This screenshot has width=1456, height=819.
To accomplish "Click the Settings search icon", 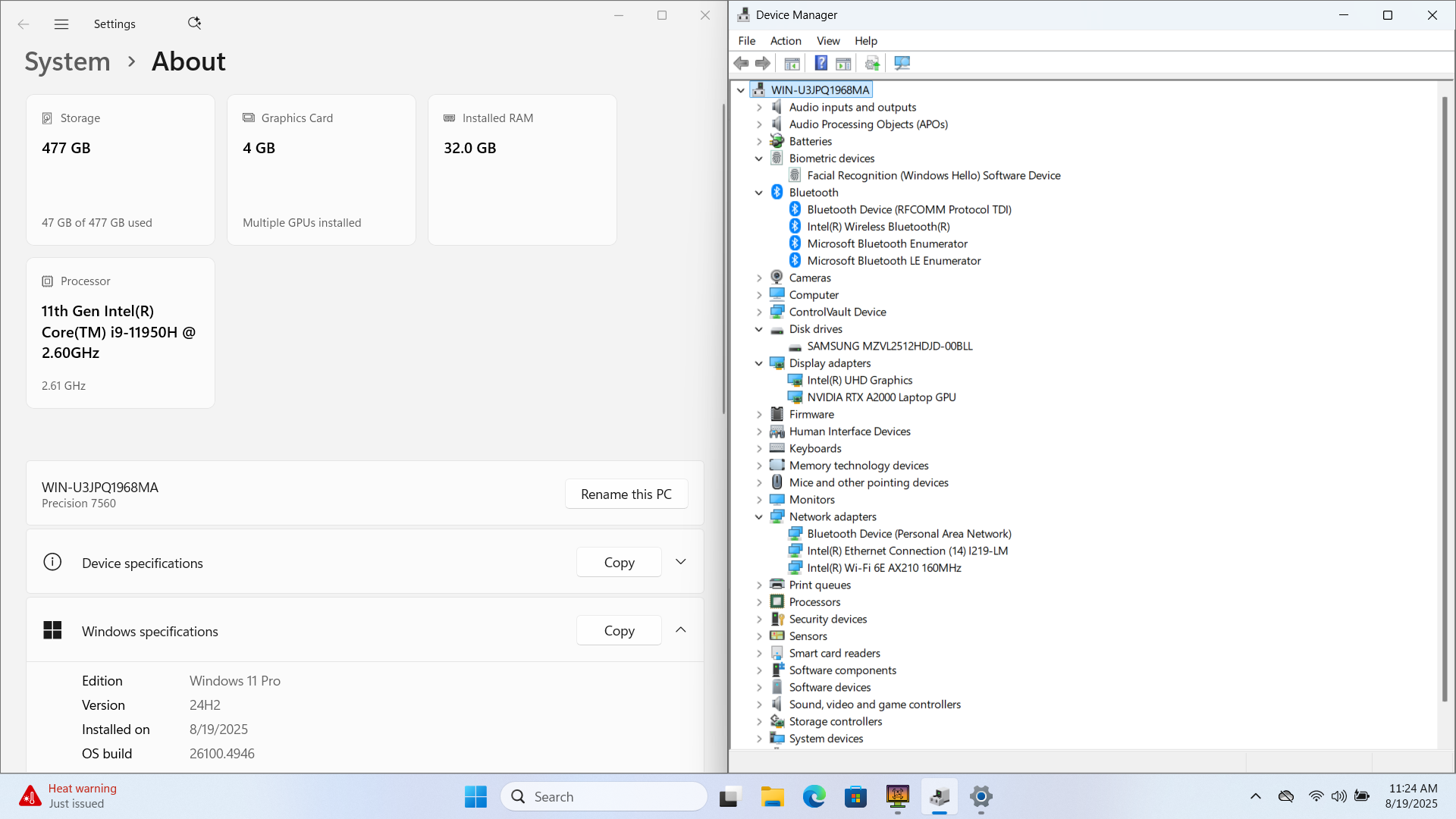I will point(194,24).
